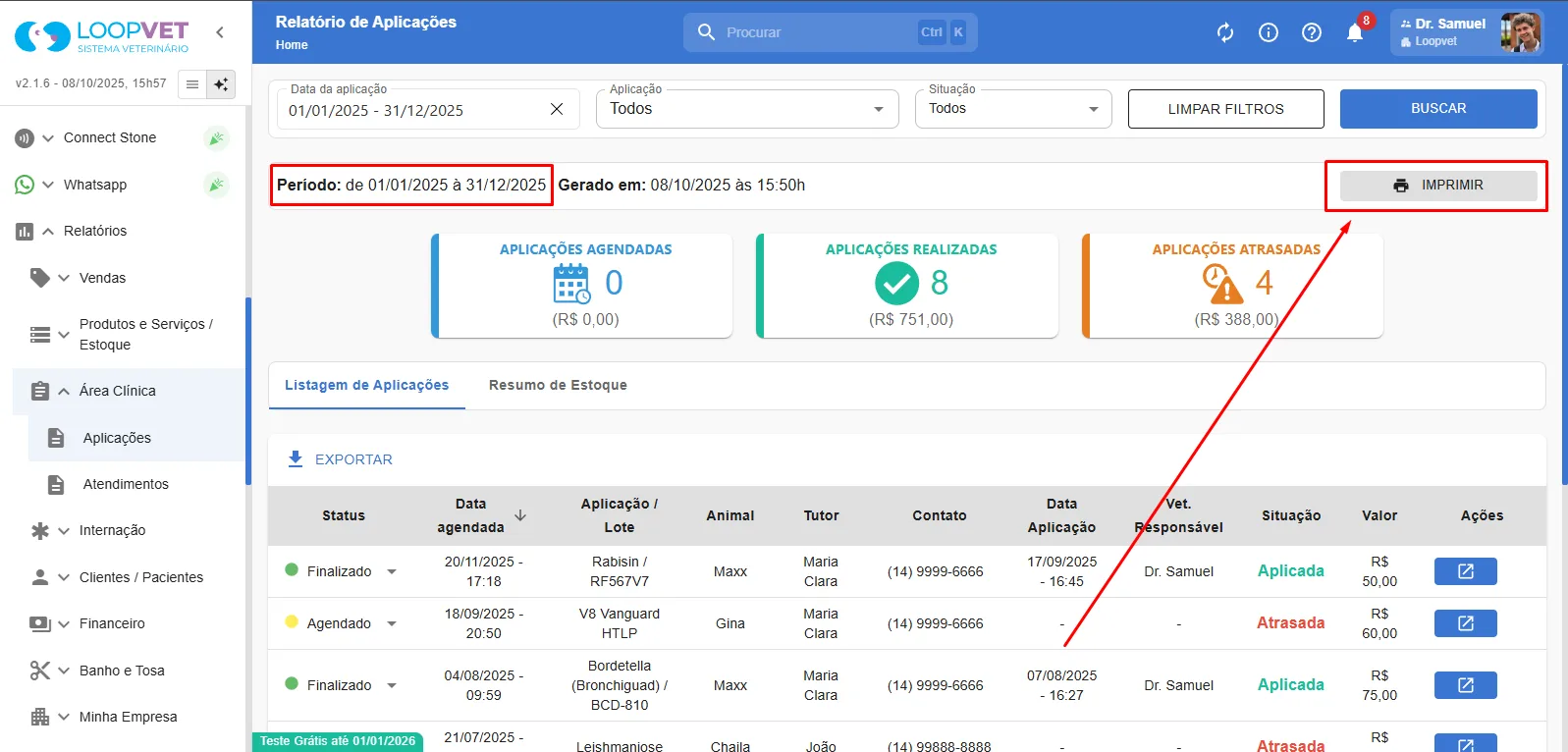The width and height of the screenshot is (1568, 752).
Task: Open the help question mark icon
Action: tap(1312, 32)
